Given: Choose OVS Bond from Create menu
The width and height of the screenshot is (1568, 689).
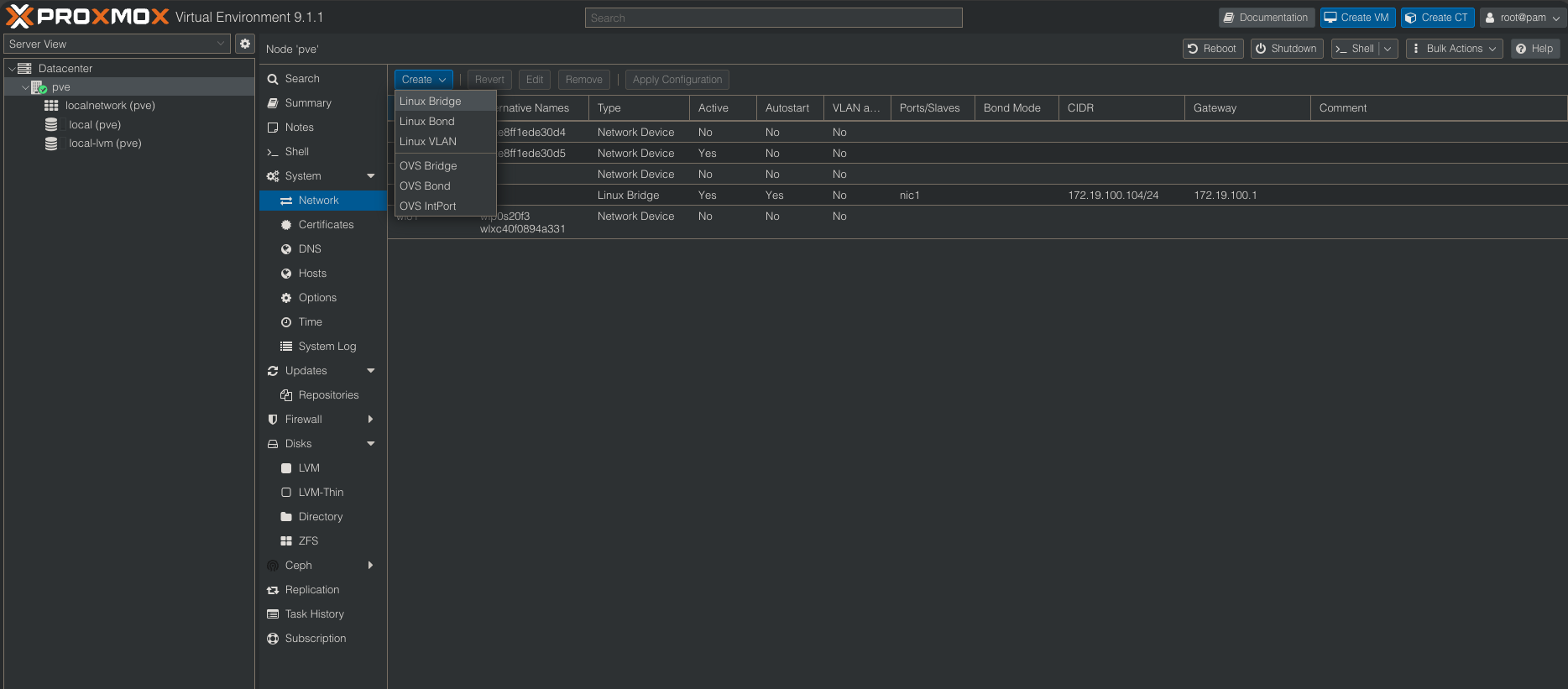Looking at the screenshot, I should [x=426, y=186].
